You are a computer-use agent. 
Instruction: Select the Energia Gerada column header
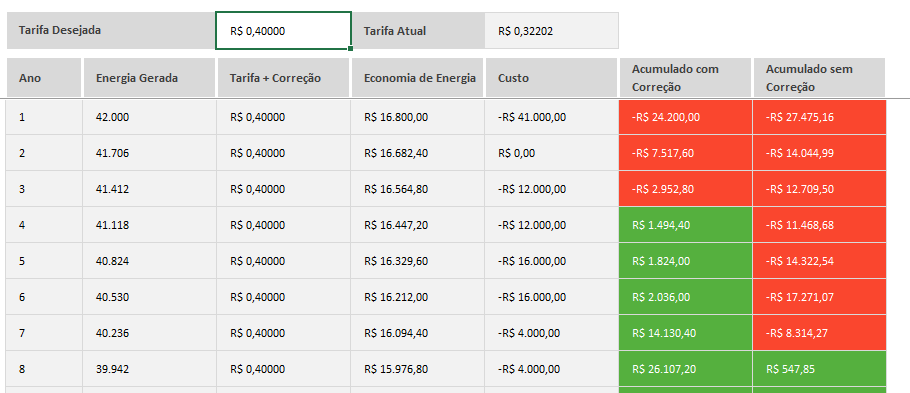click(x=149, y=78)
